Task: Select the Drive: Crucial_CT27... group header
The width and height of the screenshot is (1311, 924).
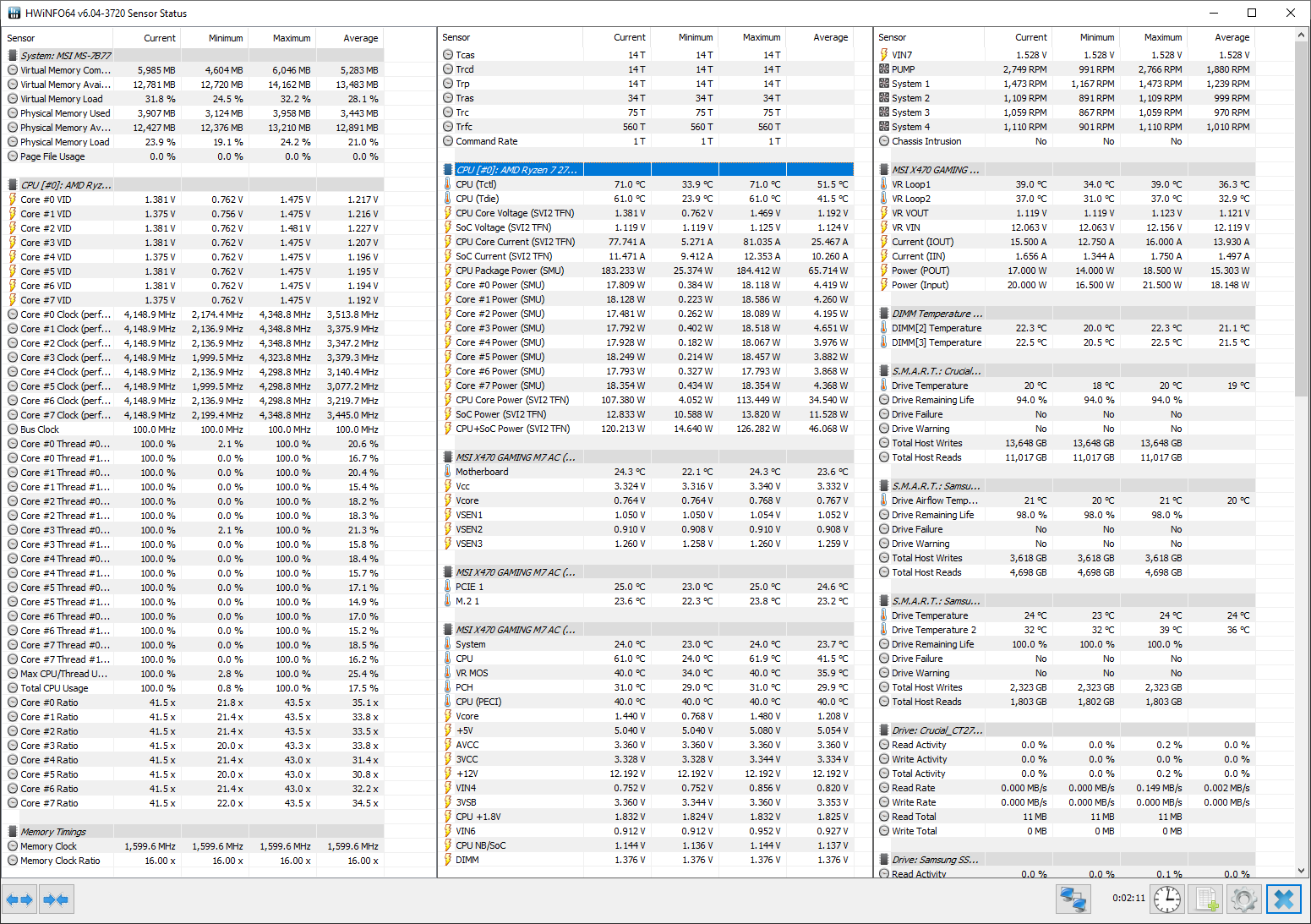Action: click(1065, 730)
